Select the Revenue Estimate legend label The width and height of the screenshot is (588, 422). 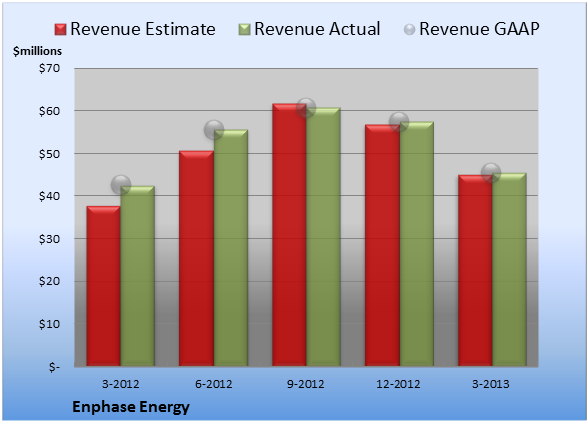click(x=143, y=29)
